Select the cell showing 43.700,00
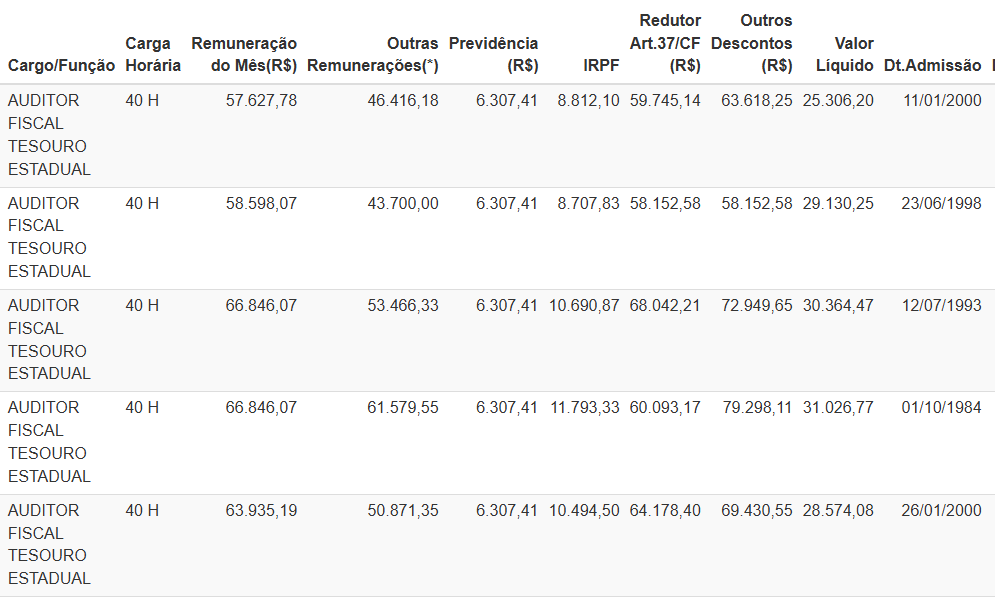 (x=402, y=203)
